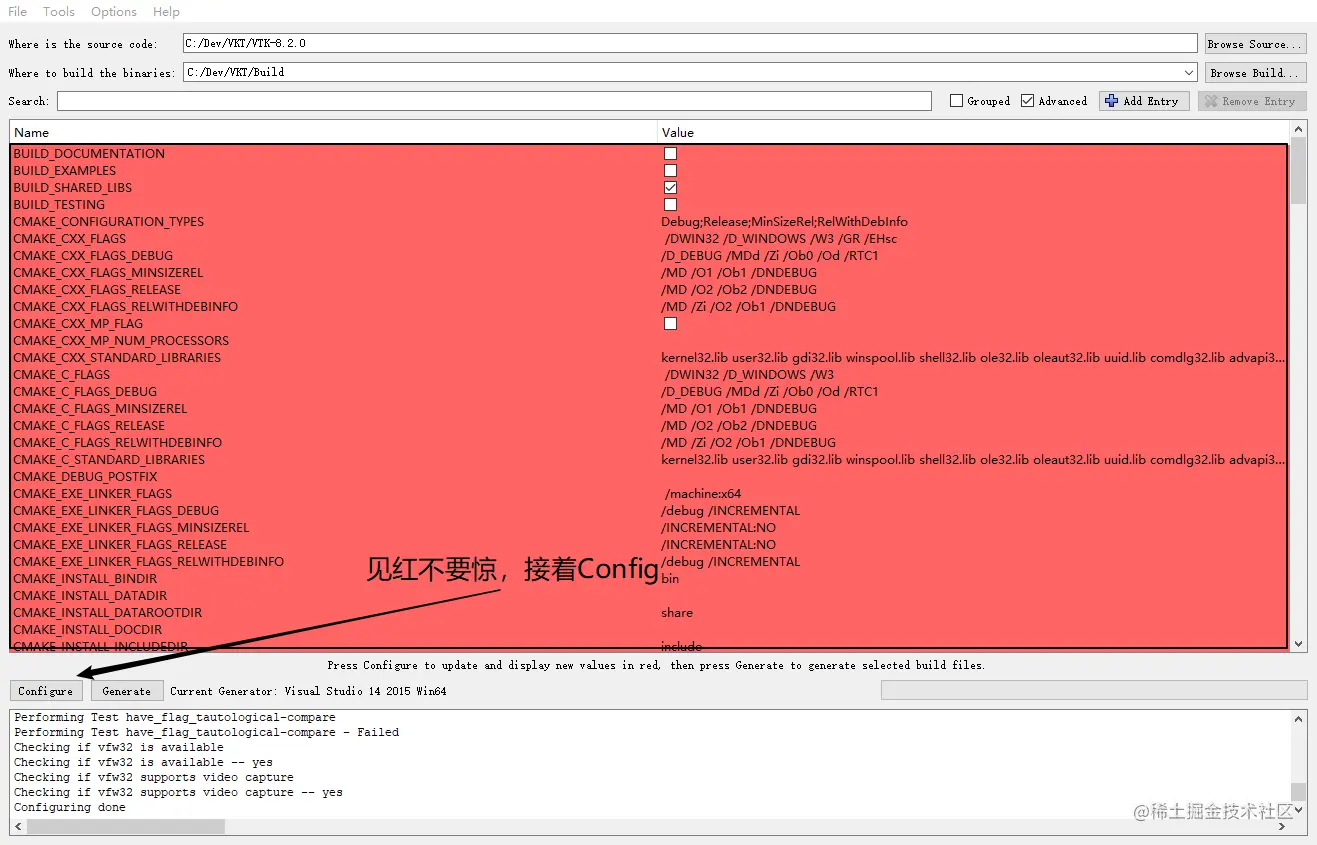Select the CMAKE_CXX_FLAGS_DEBUG entry name
This screenshot has height=845, width=1317.
pyautogui.click(x=93, y=255)
